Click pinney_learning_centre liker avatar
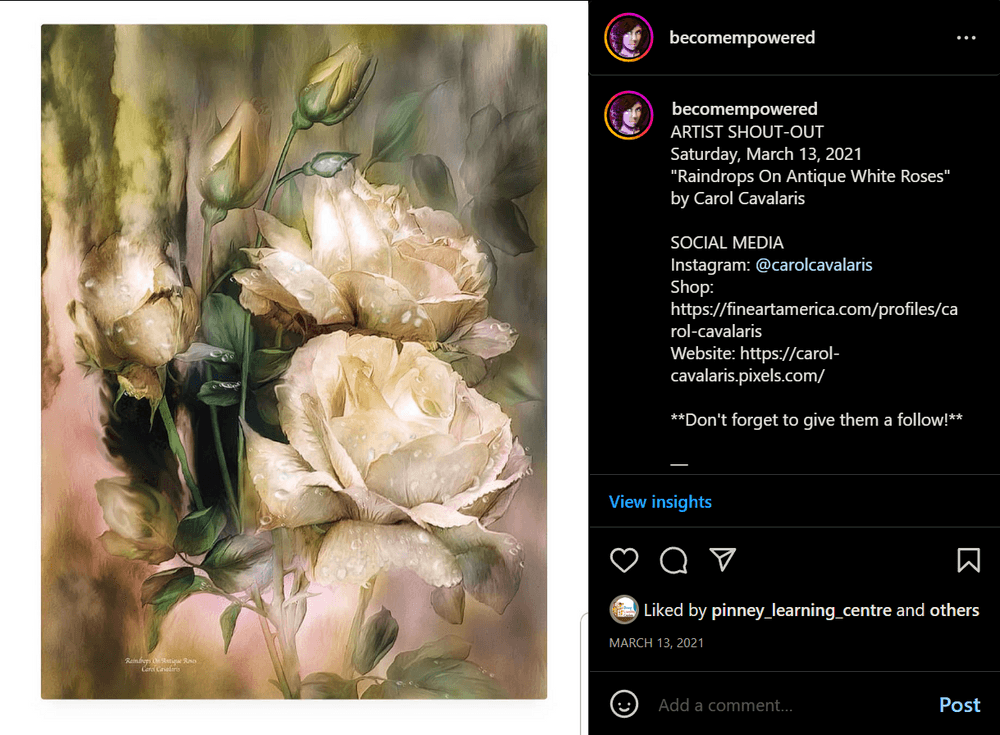 (624, 610)
